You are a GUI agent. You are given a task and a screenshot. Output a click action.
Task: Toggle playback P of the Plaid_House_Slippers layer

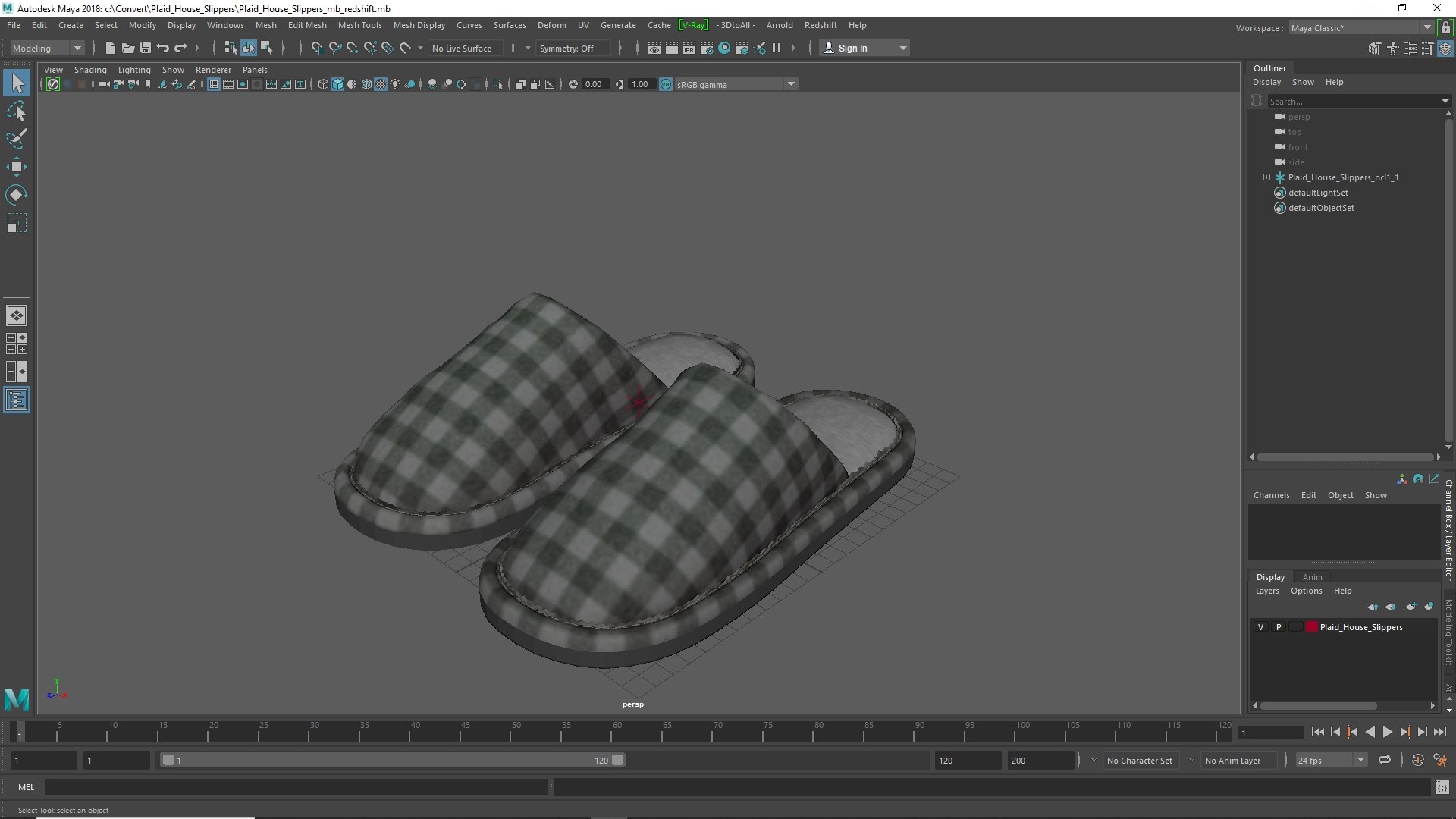coord(1279,627)
